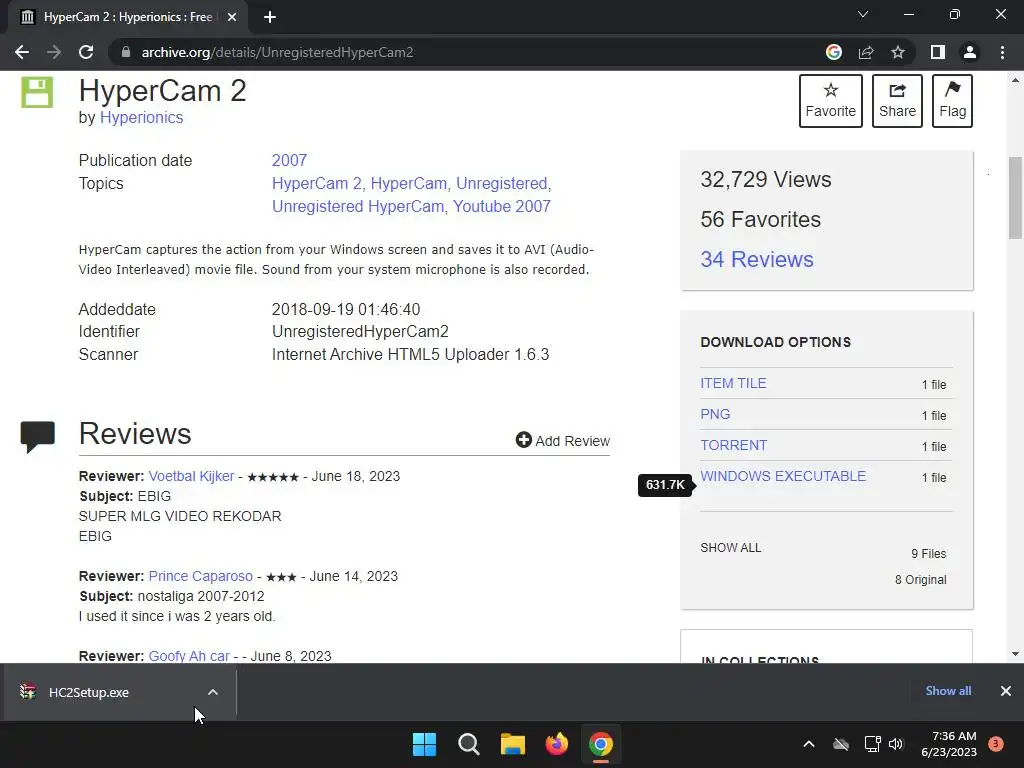The height and width of the screenshot is (768, 1024).
Task: Click SHOW ALL download options
Action: pyautogui.click(x=731, y=548)
